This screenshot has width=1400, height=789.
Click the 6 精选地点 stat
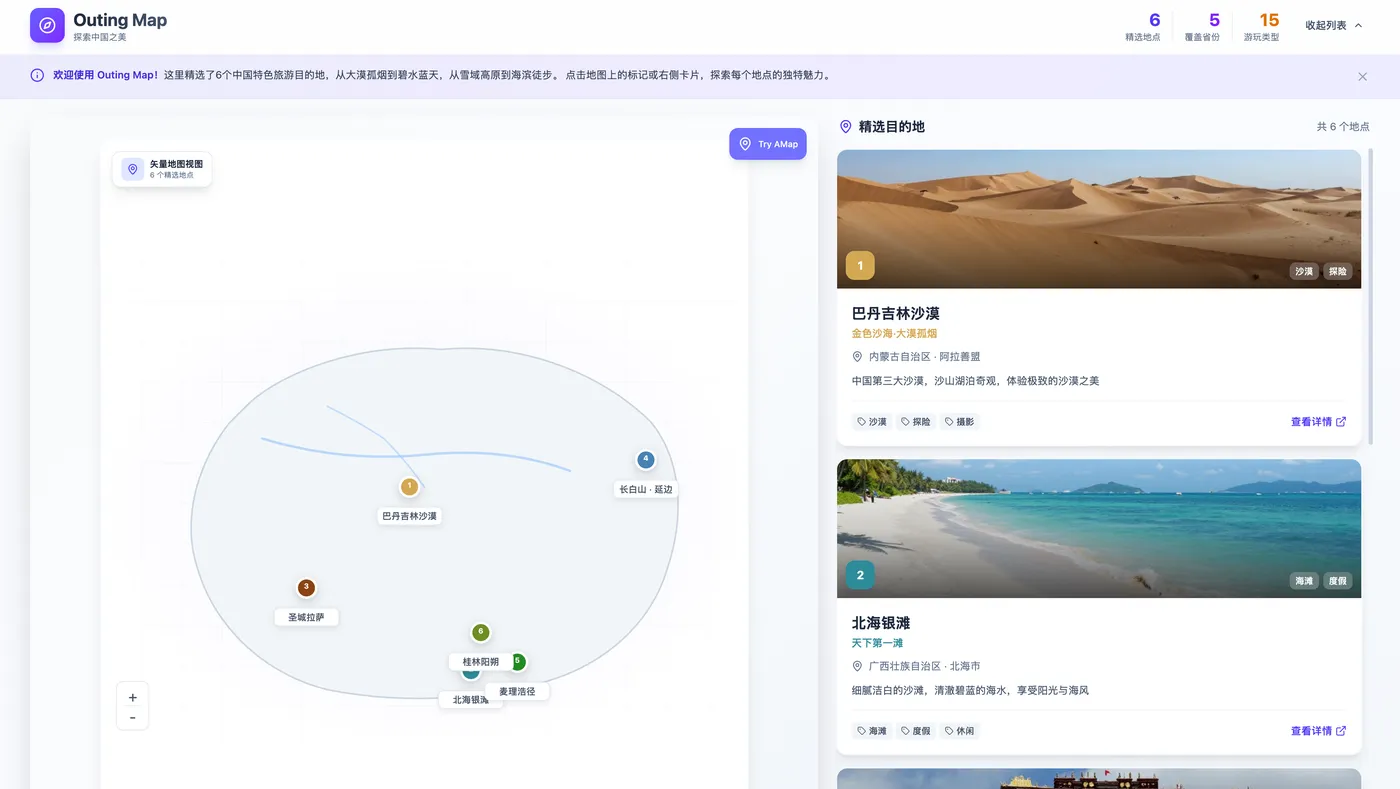click(x=1143, y=27)
